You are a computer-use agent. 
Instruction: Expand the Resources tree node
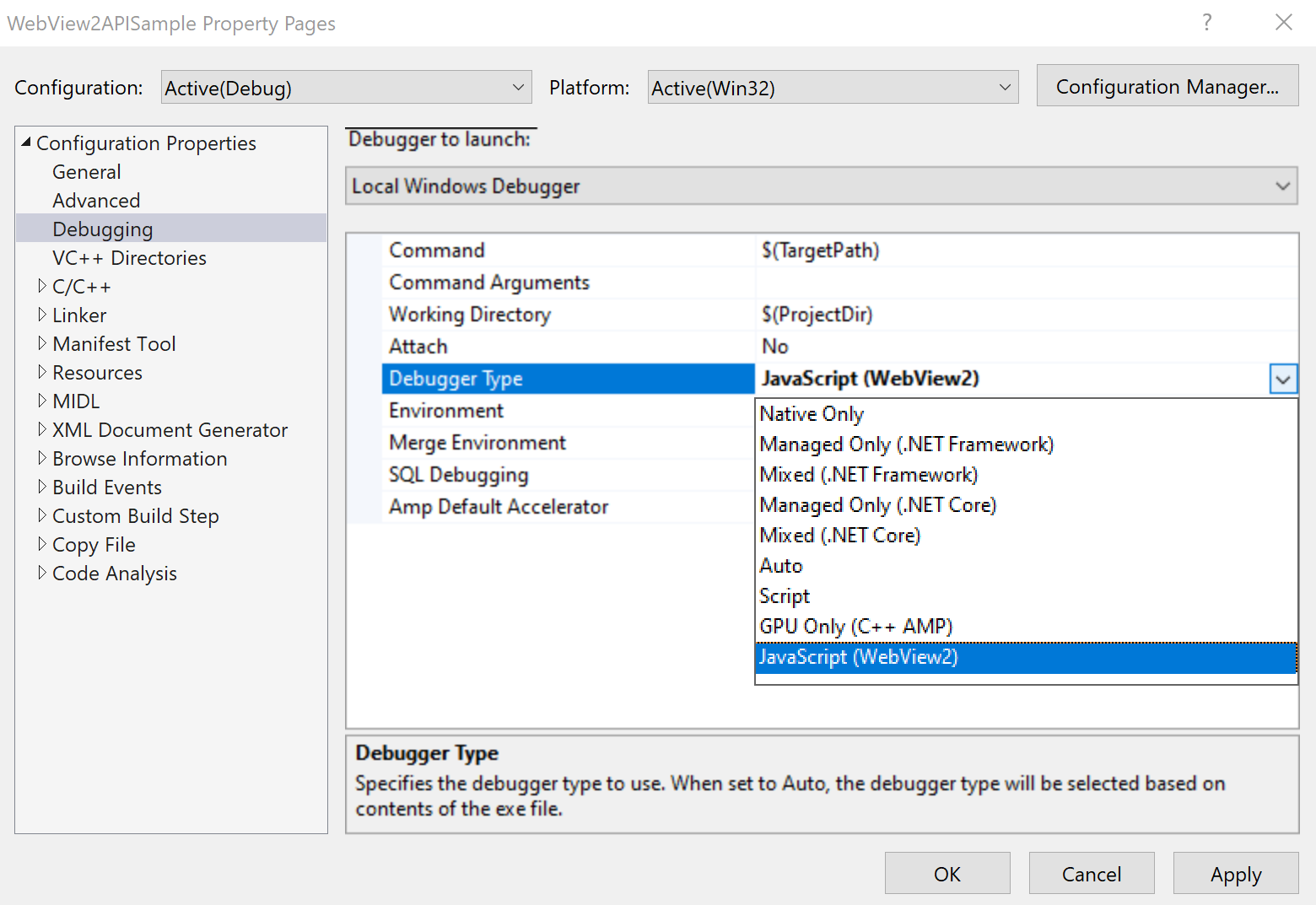point(44,372)
